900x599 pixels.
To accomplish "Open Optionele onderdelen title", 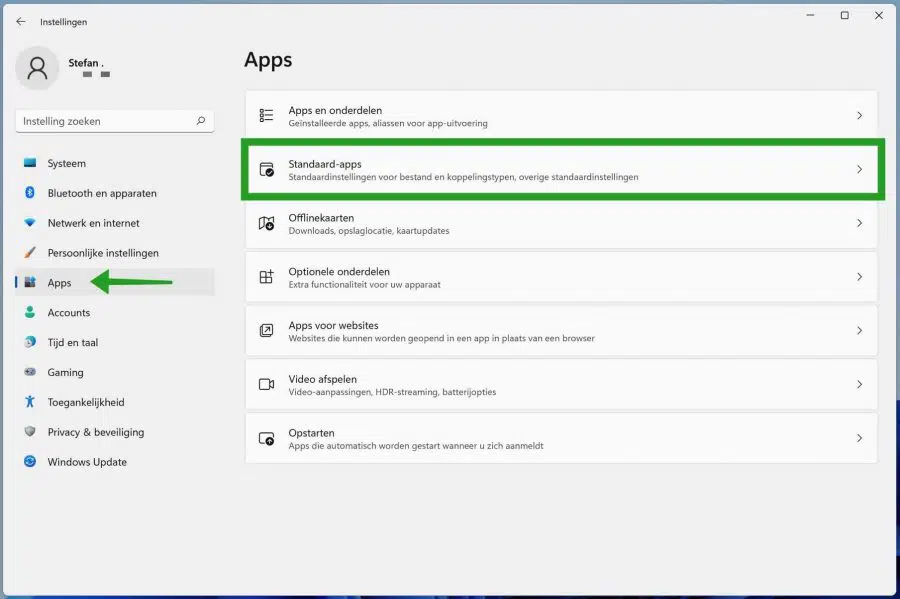I will 339,271.
